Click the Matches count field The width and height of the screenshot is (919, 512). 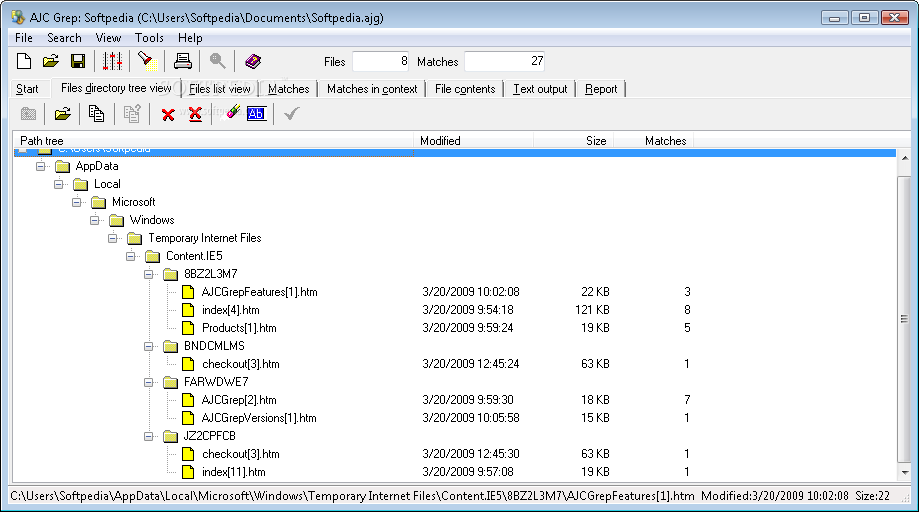(x=505, y=62)
